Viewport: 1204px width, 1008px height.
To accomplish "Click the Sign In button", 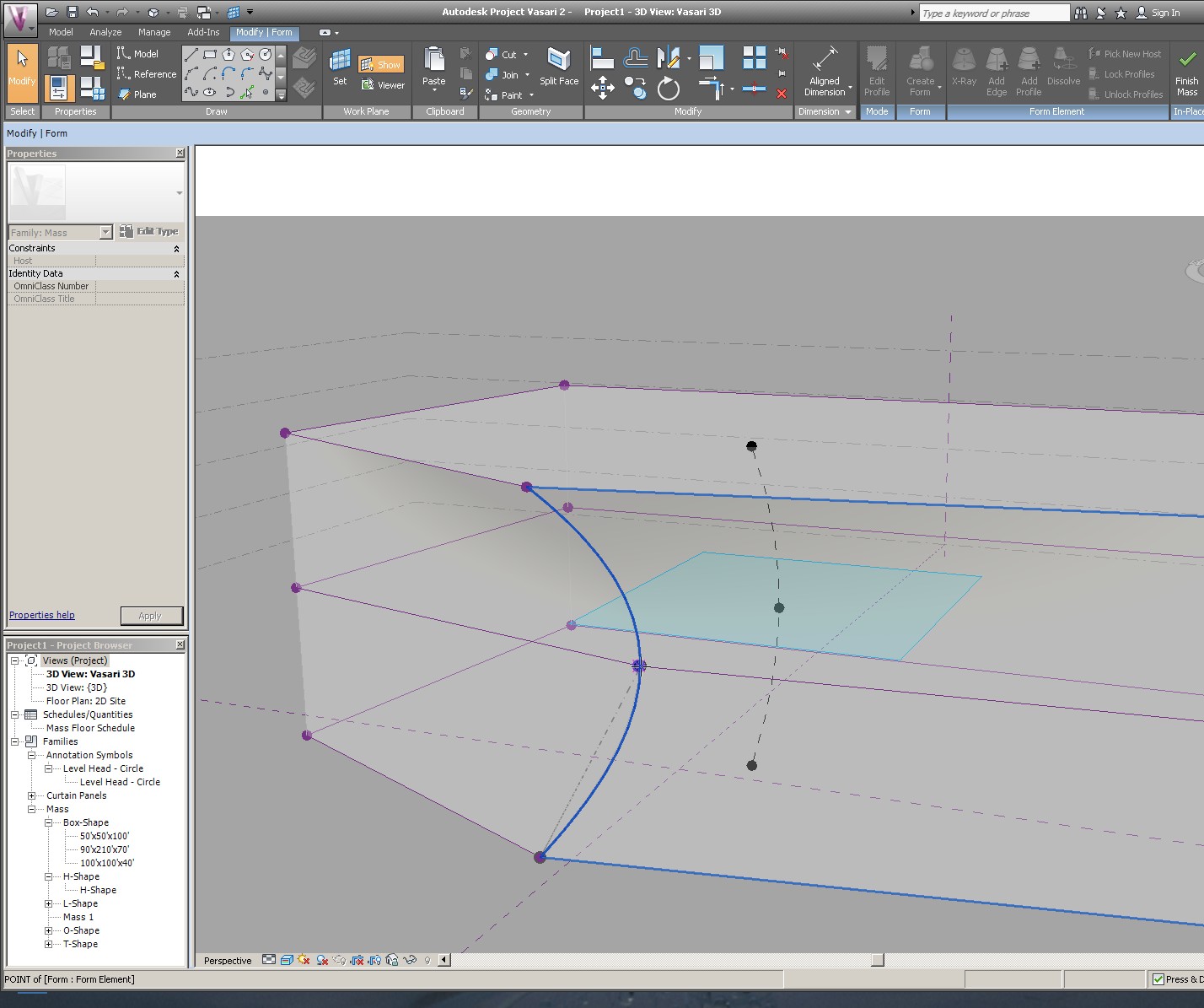I will [1158, 13].
